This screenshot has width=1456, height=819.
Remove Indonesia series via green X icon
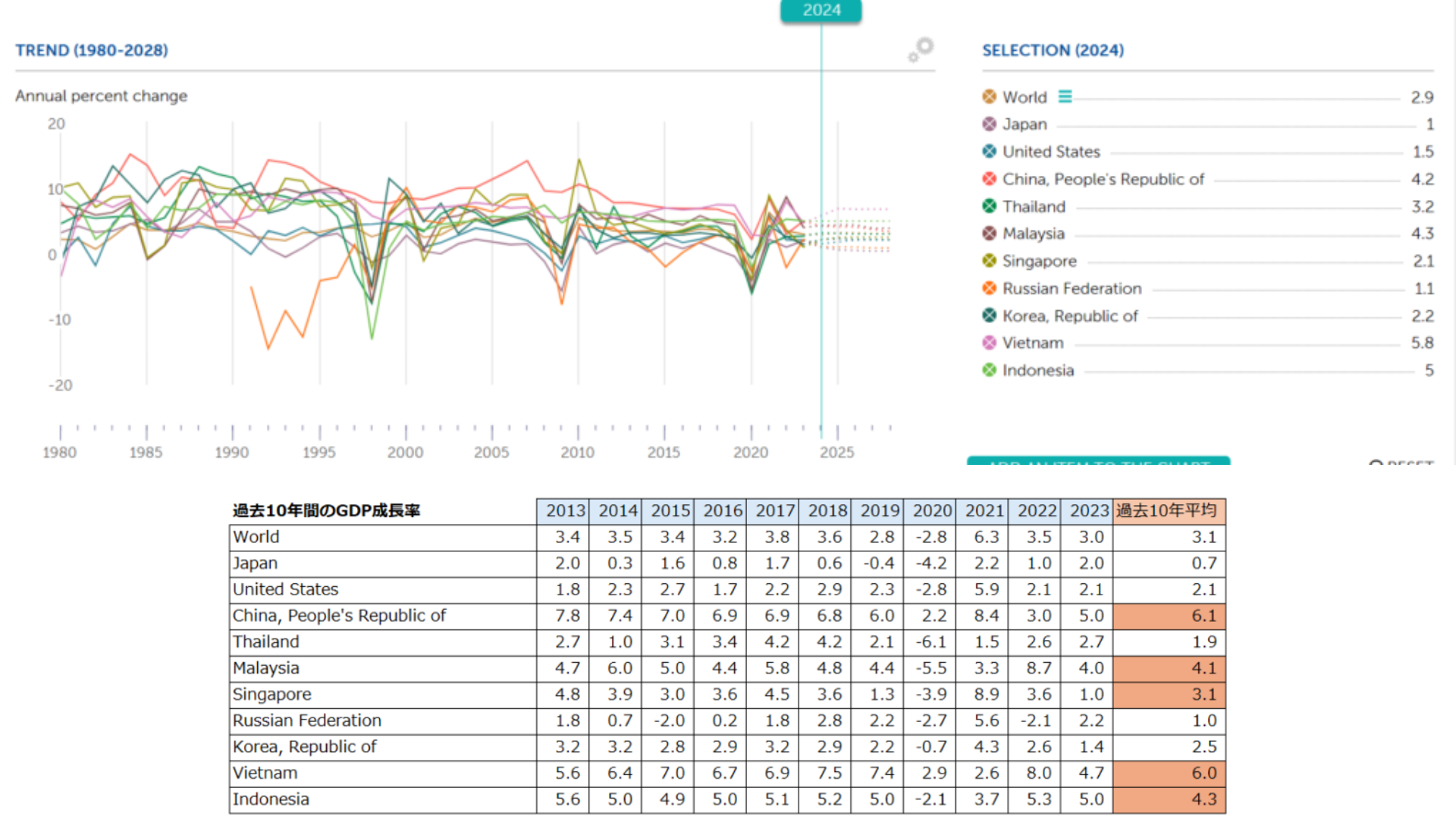coord(989,370)
